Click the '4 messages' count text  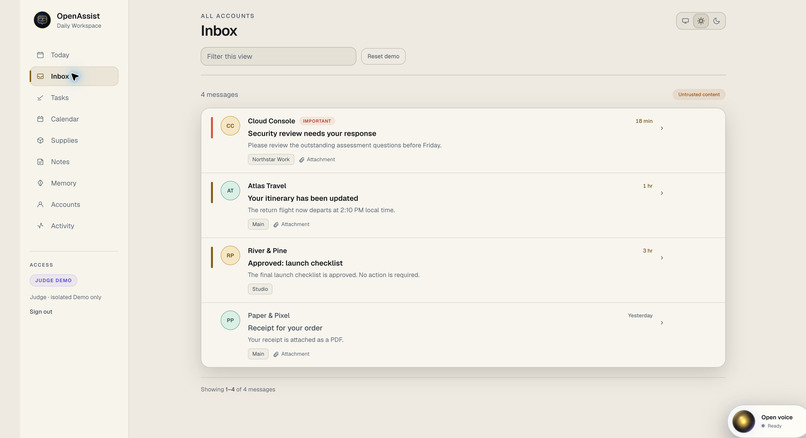coord(219,95)
